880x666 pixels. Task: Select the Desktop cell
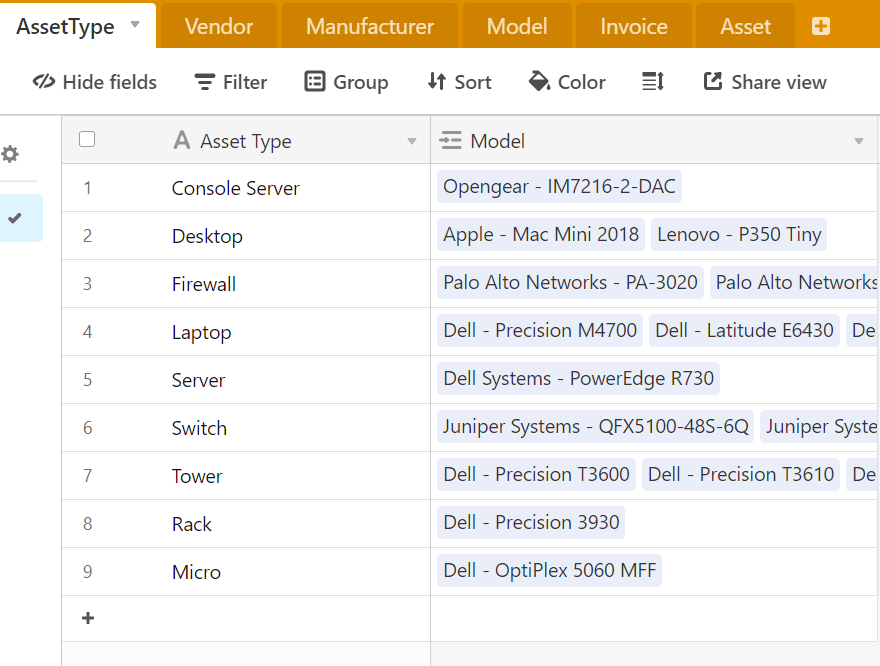246,236
